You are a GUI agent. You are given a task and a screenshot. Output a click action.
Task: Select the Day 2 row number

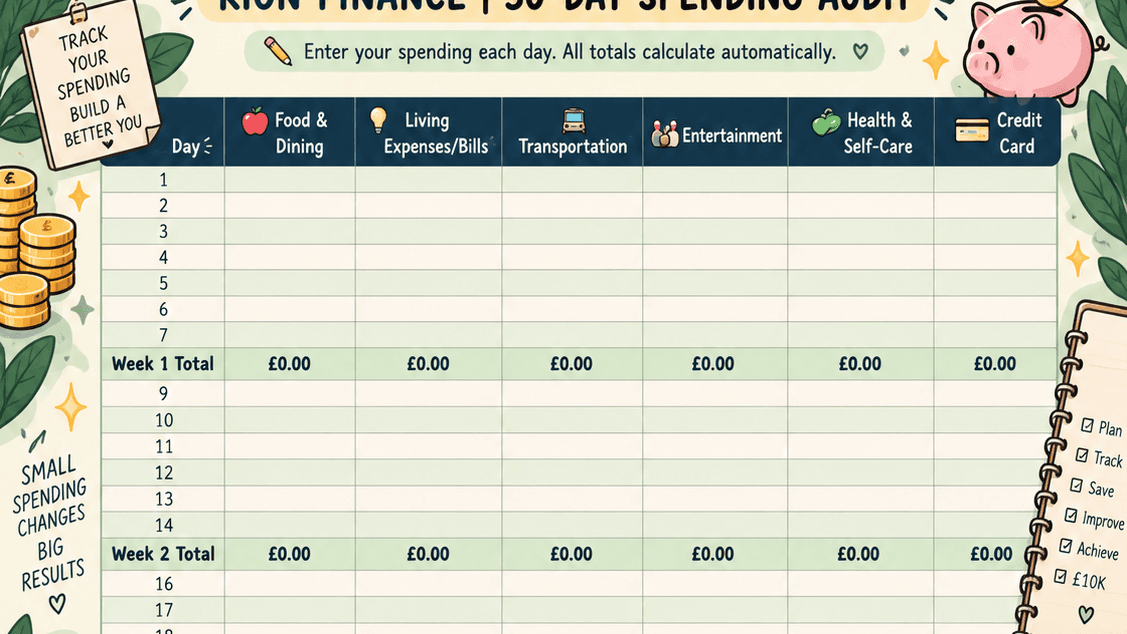pos(163,206)
